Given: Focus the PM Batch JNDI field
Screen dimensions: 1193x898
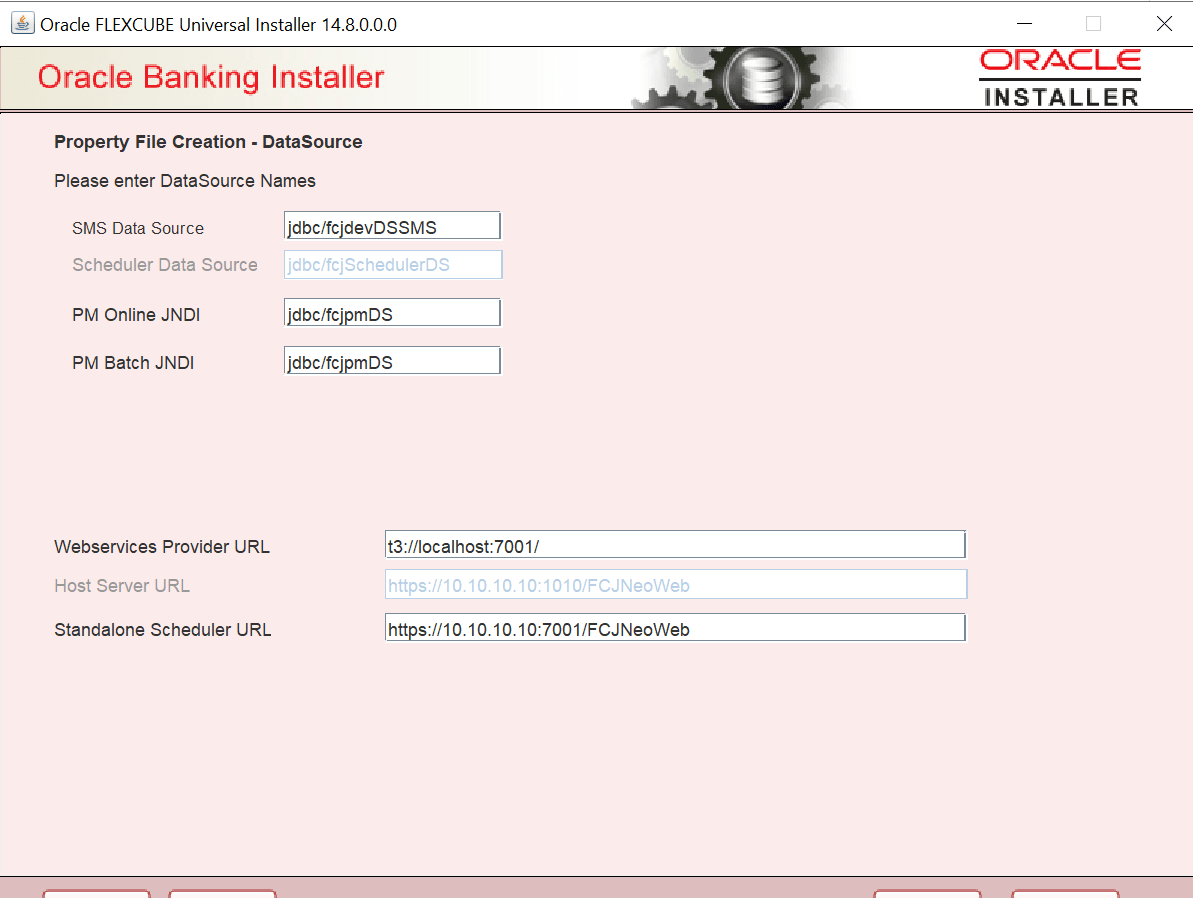Looking at the screenshot, I should click(393, 361).
